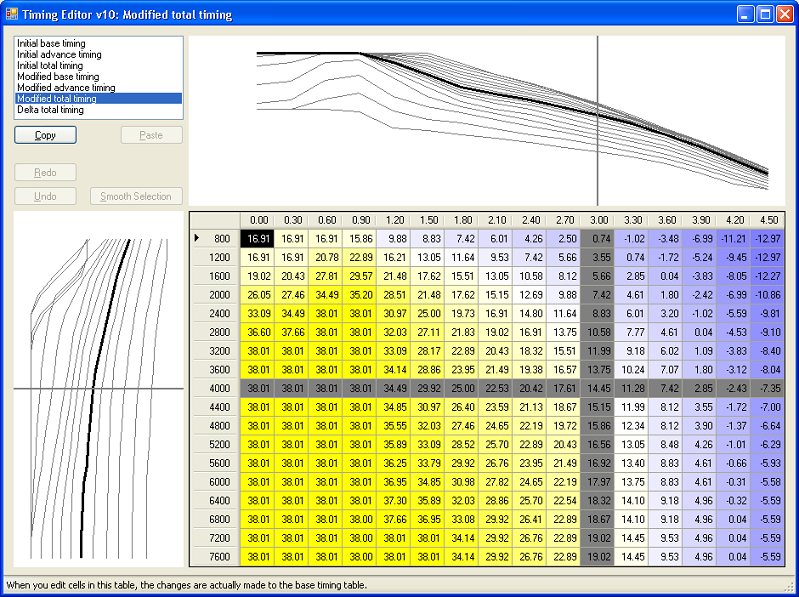The height and width of the screenshot is (597, 799).
Task: Click the Paste button
Action: [151, 135]
